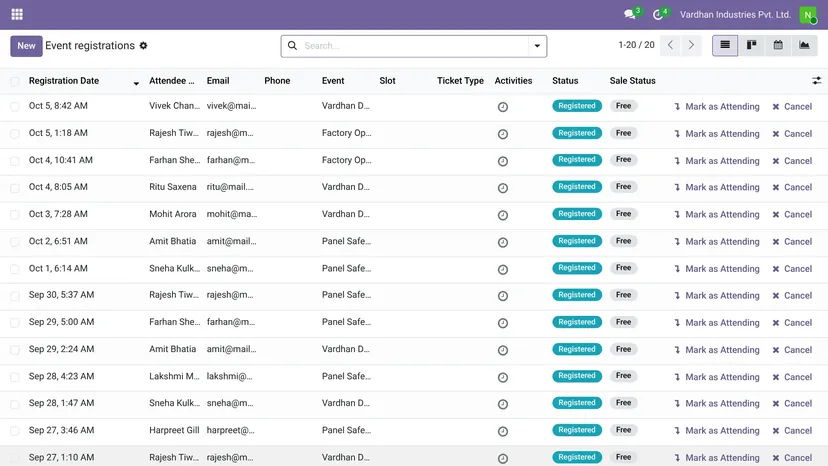Open the main apps grid menu
Screen dimensions: 828x466
17,14
